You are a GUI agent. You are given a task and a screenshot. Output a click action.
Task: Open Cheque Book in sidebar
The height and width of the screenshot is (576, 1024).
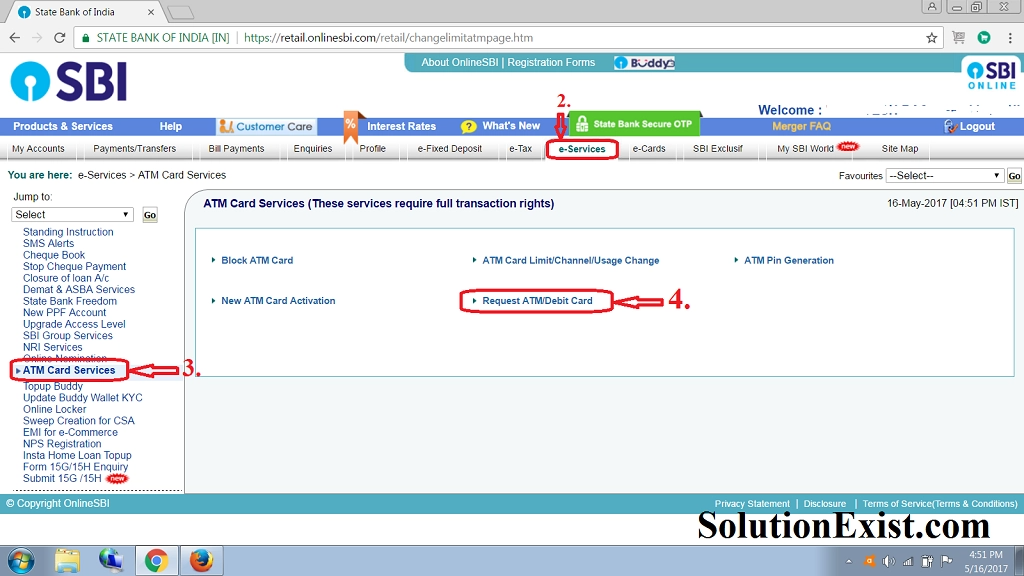point(54,255)
